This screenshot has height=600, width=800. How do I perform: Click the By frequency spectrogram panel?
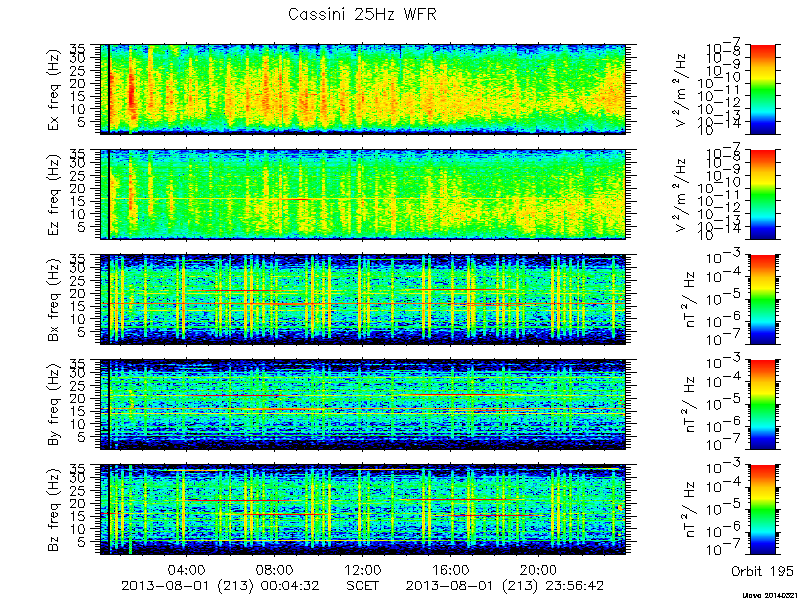pos(363,405)
